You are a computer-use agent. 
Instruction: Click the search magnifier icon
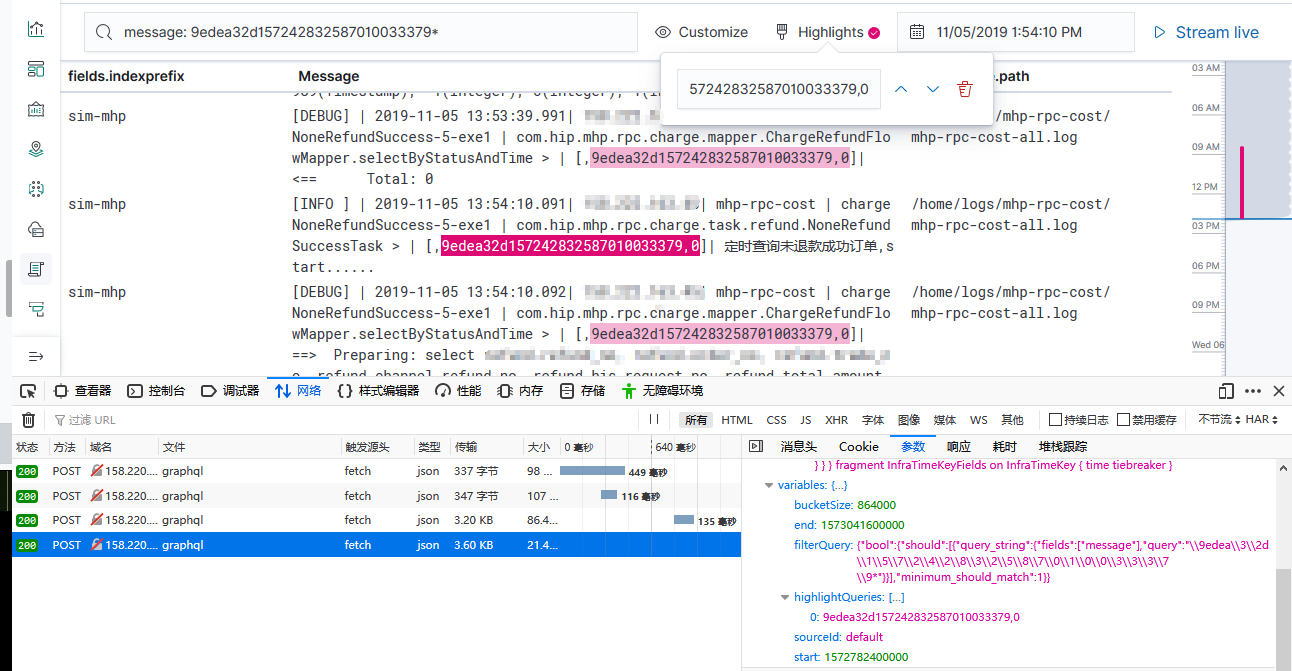(x=104, y=32)
